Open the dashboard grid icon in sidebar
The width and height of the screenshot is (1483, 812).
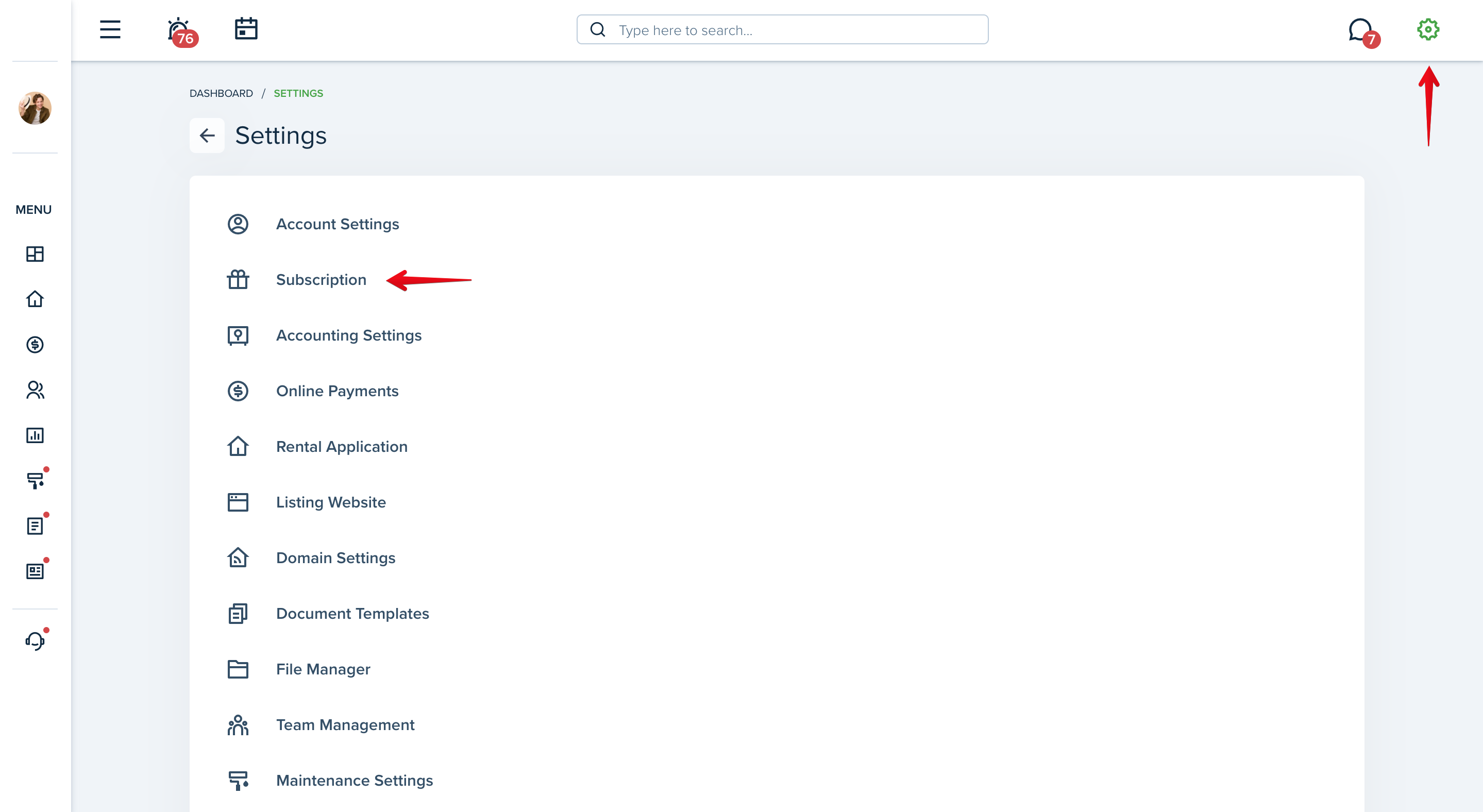(x=35, y=254)
